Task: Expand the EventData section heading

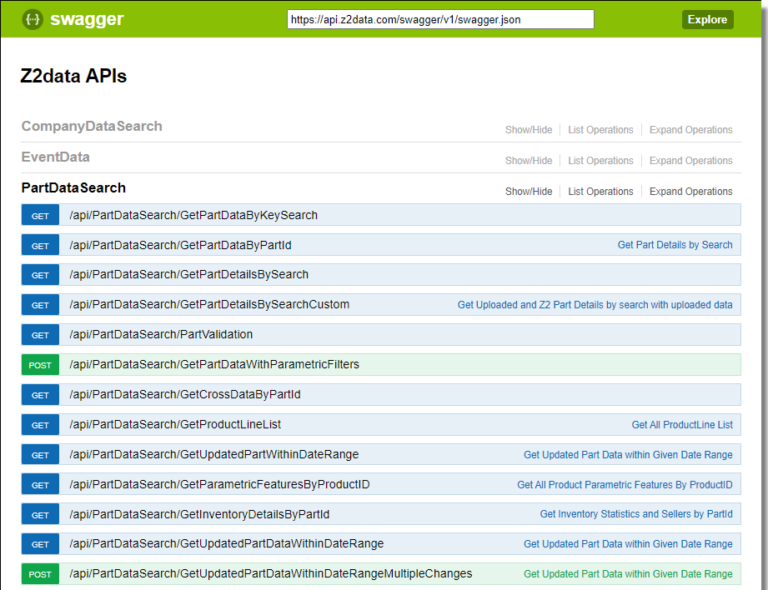Action: tap(55, 157)
